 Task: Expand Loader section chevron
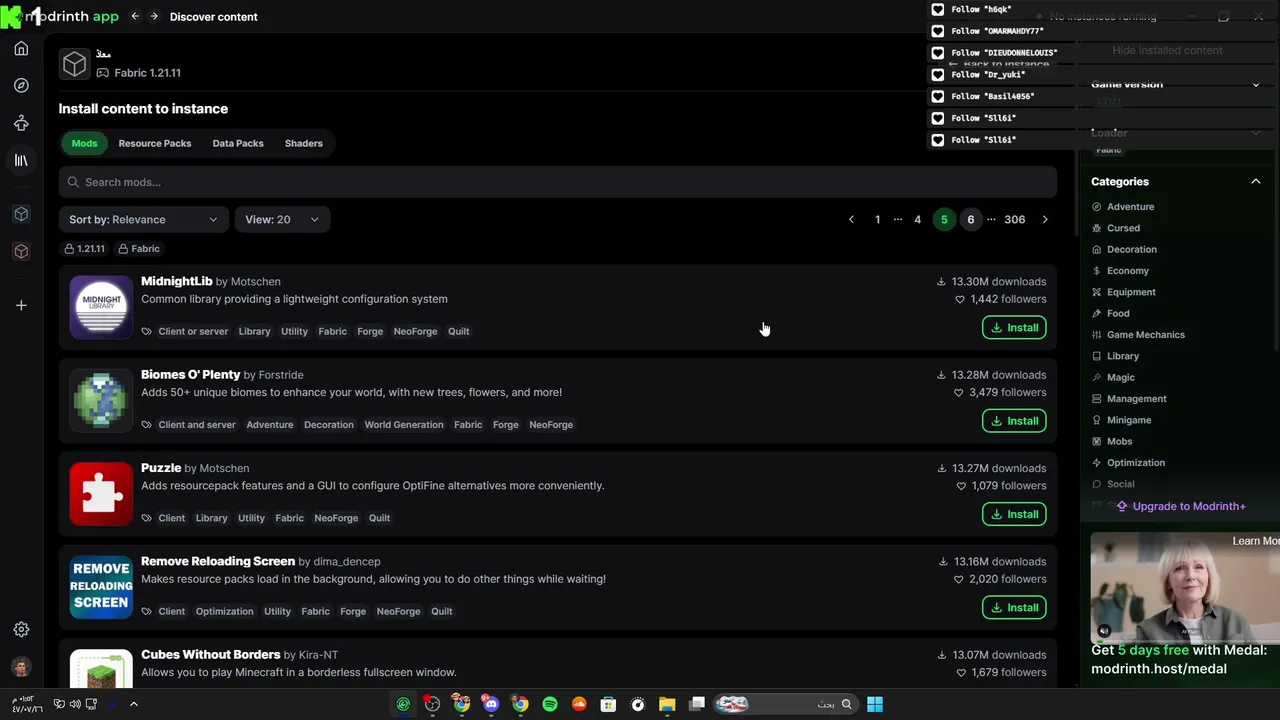click(x=1256, y=133)
